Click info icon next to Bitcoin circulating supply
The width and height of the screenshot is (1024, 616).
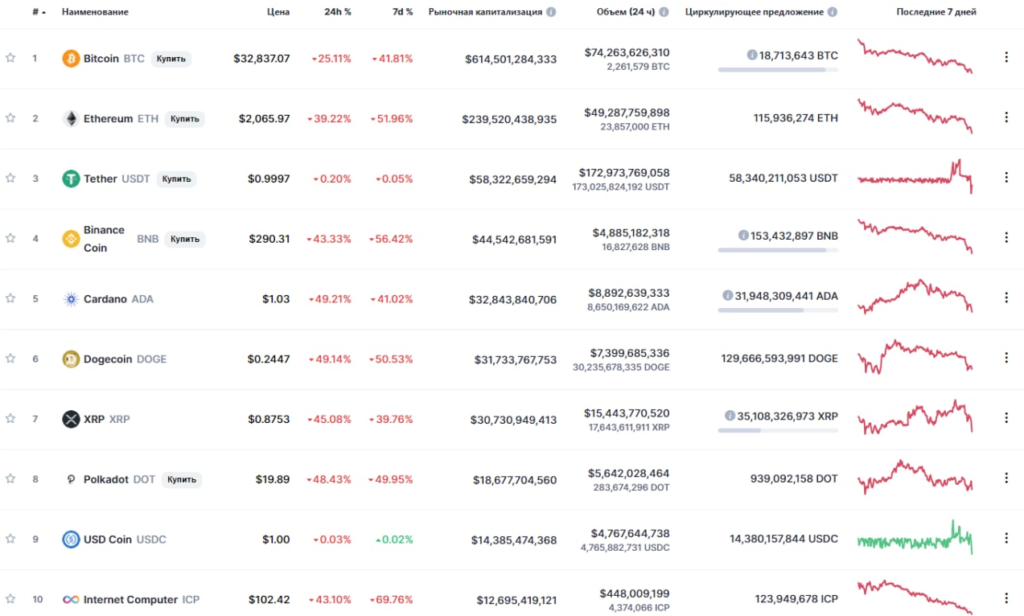pyautogui.click(x=752, y=55)
